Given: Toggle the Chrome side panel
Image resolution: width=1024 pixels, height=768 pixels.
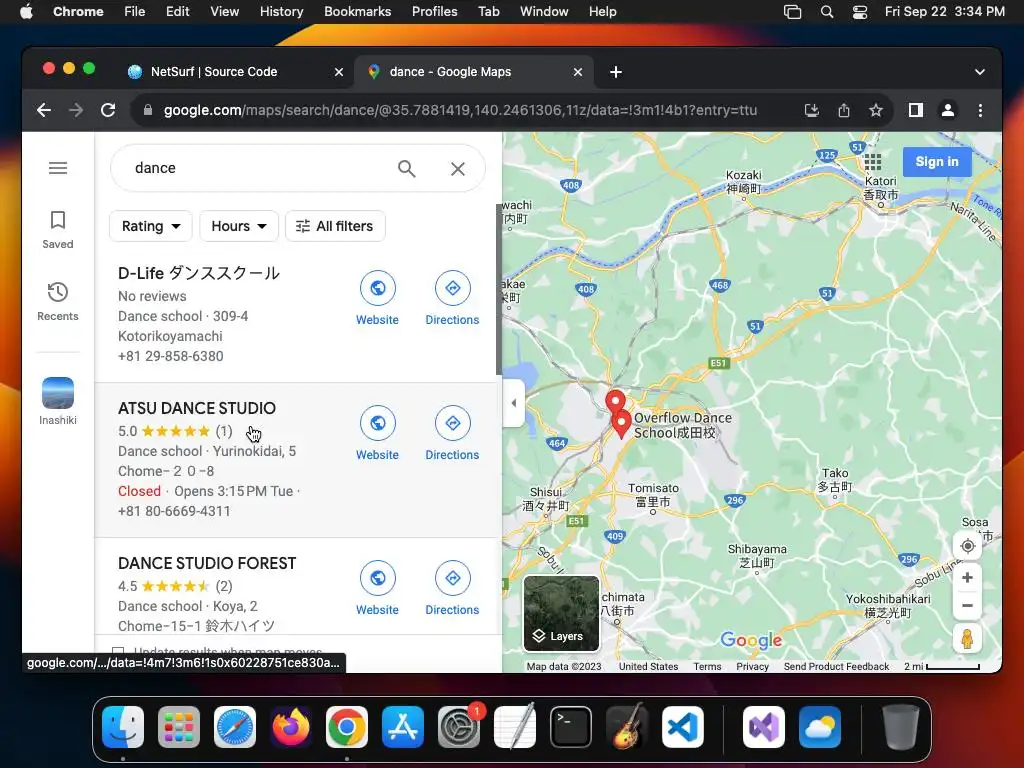Looking at the screenshot, I should [x=916, y=110].
